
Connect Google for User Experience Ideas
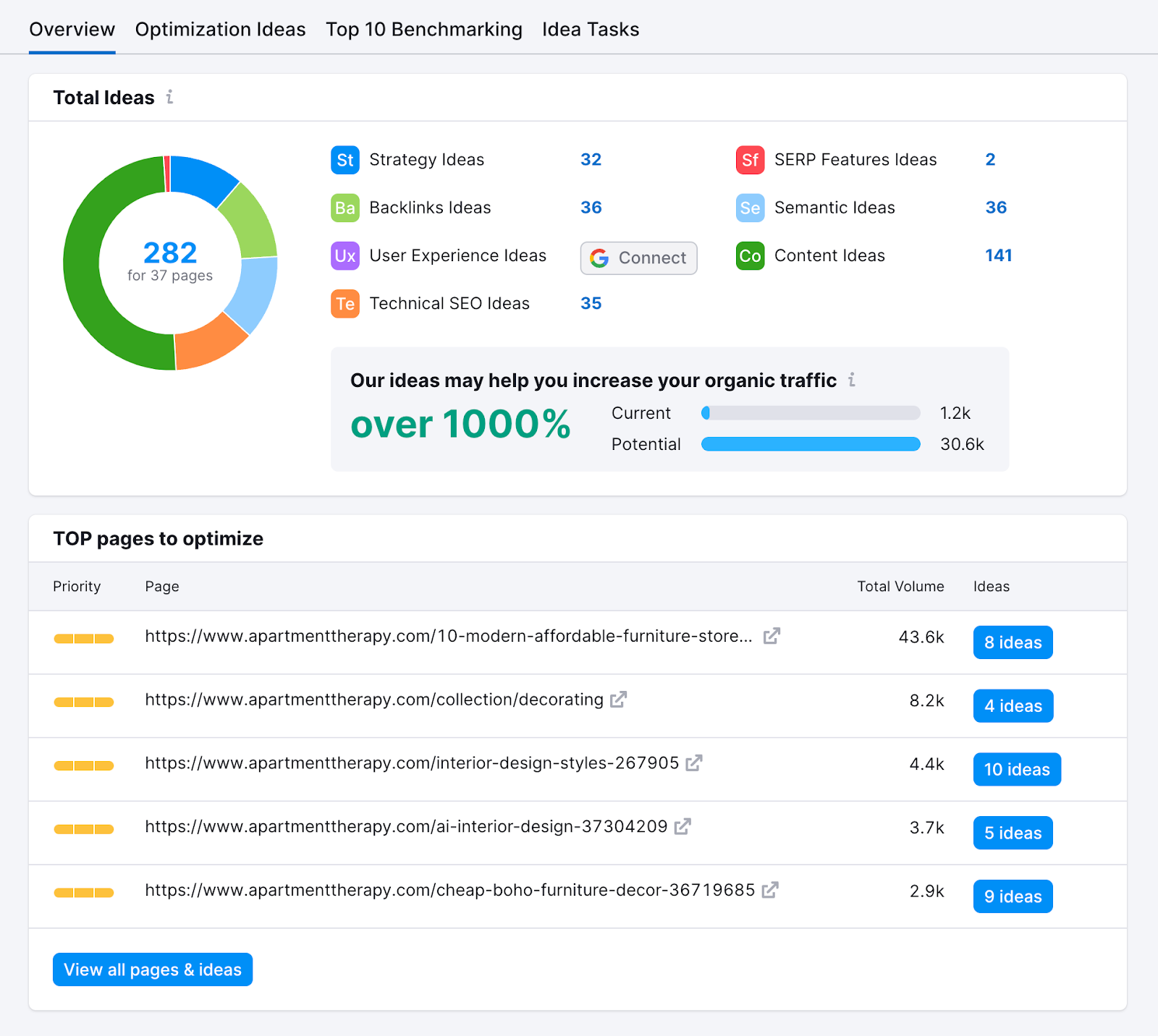tap(638, 258)
